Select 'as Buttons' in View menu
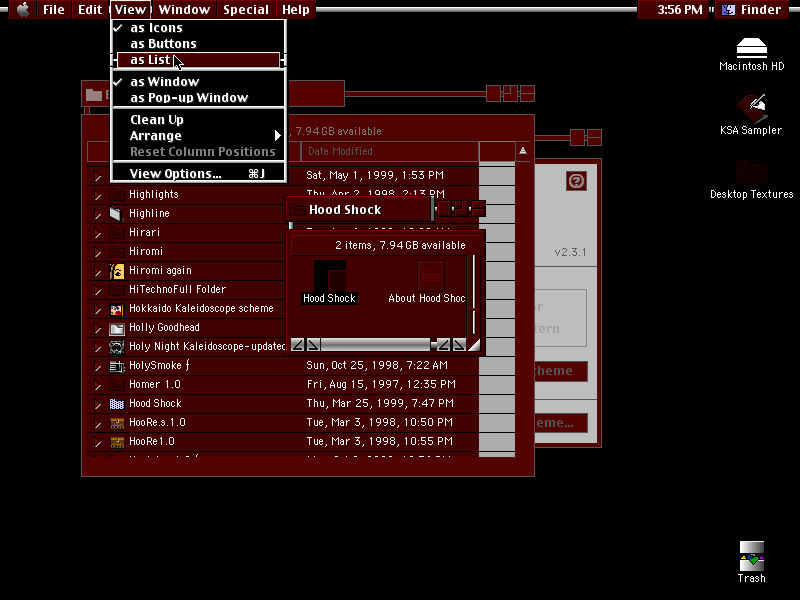Screen dimensions: 800x600 click(198, 44)
